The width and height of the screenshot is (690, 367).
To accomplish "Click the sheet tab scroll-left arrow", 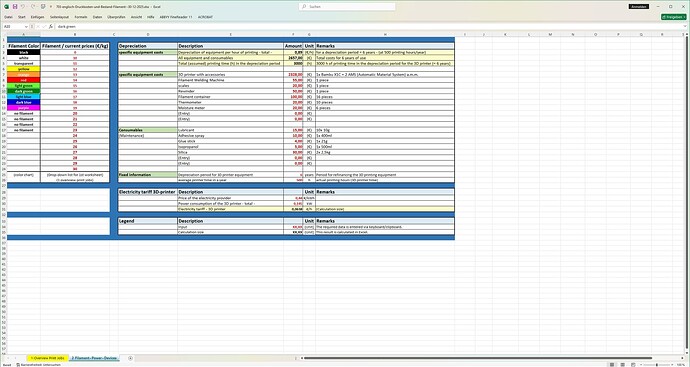I will point(9,358).
